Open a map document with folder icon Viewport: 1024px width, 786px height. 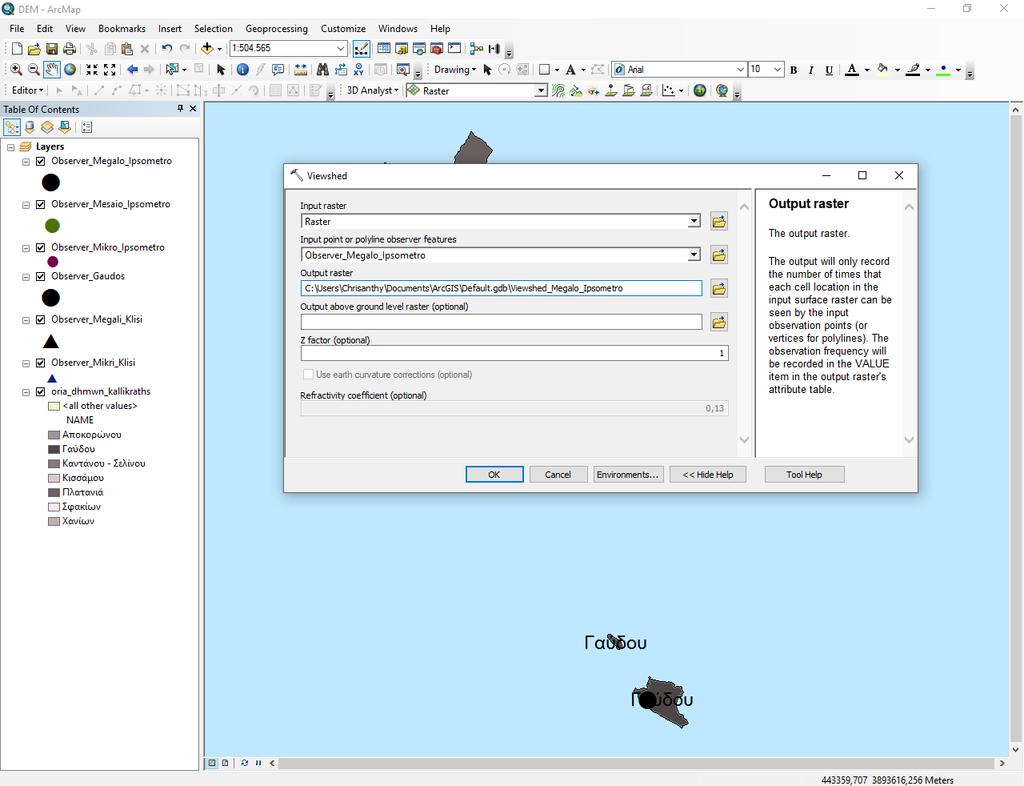pyautogui.click(x=34, y=48)
